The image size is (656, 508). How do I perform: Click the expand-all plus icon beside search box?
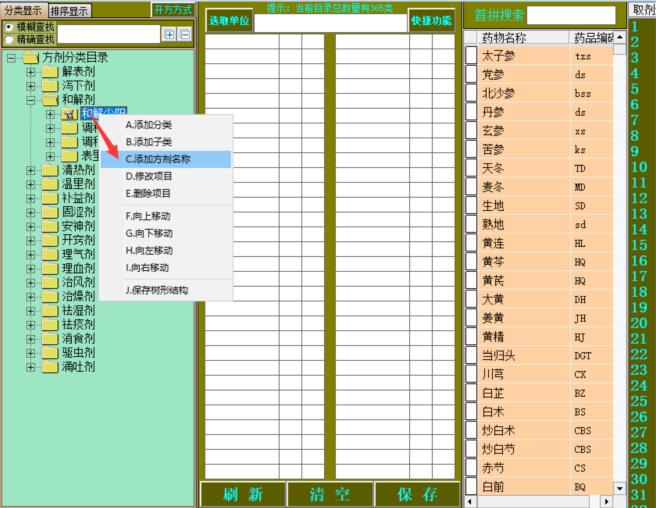169,35
